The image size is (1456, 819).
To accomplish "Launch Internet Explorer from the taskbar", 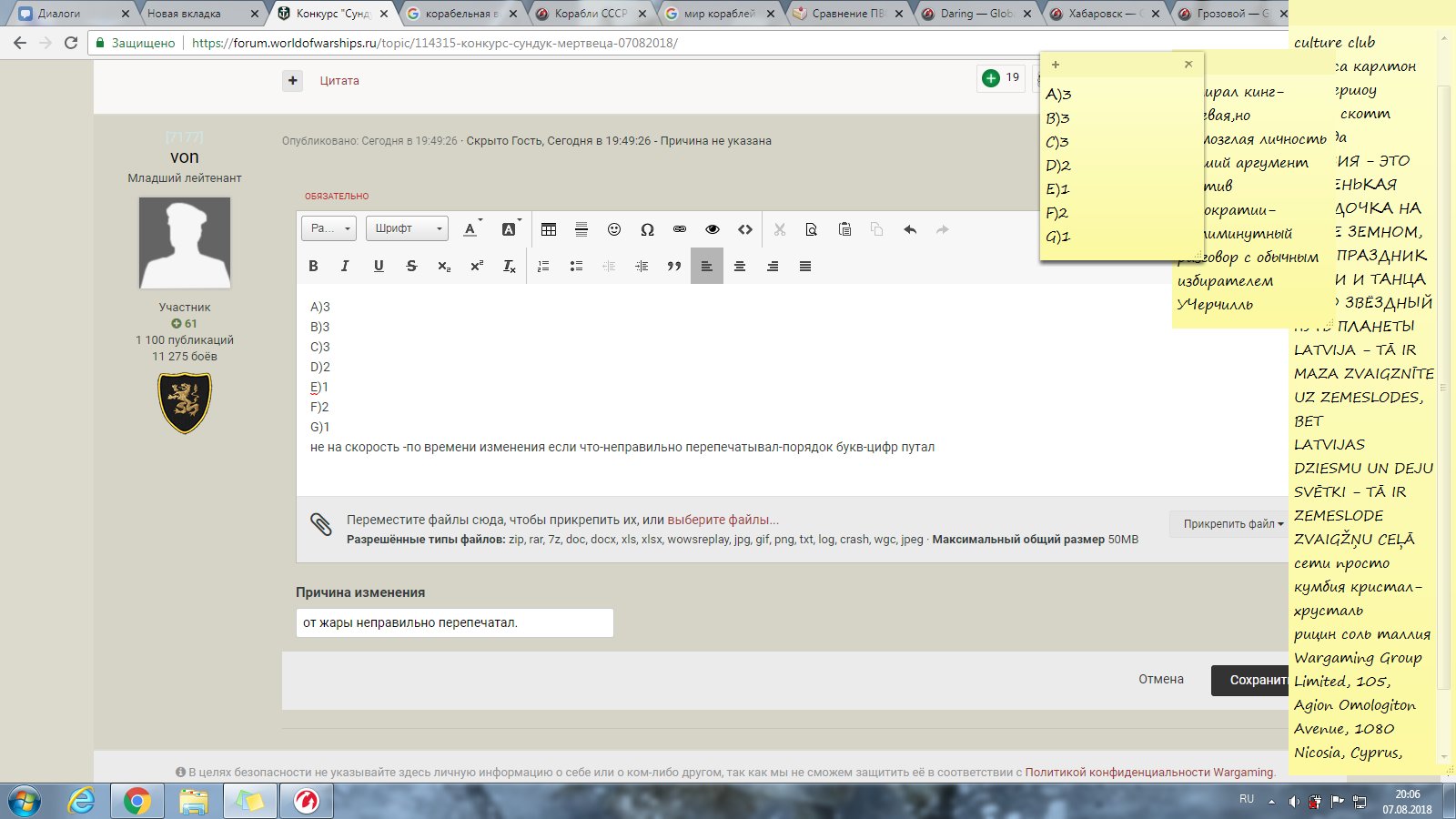I will (x=82, y=802).
